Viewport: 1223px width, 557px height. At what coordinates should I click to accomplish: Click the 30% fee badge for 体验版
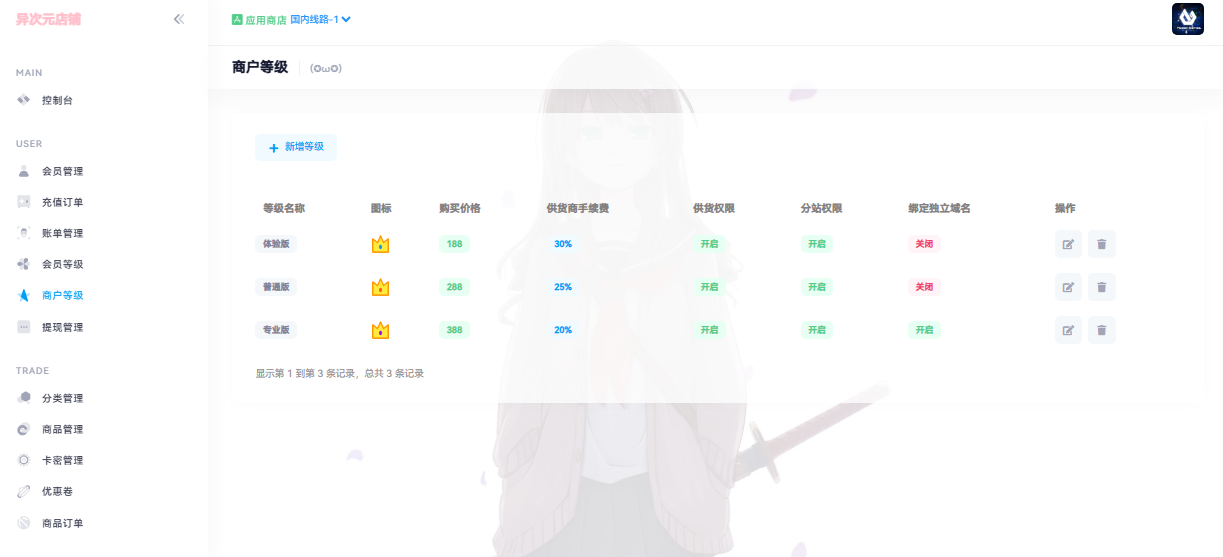563,244
